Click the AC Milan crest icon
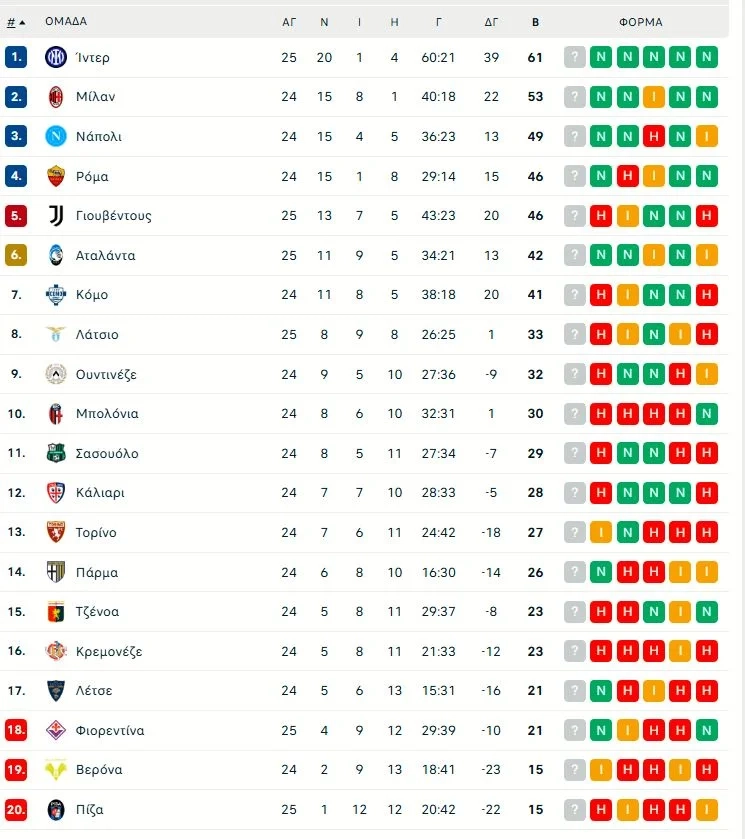 click(x=56, y=97)
